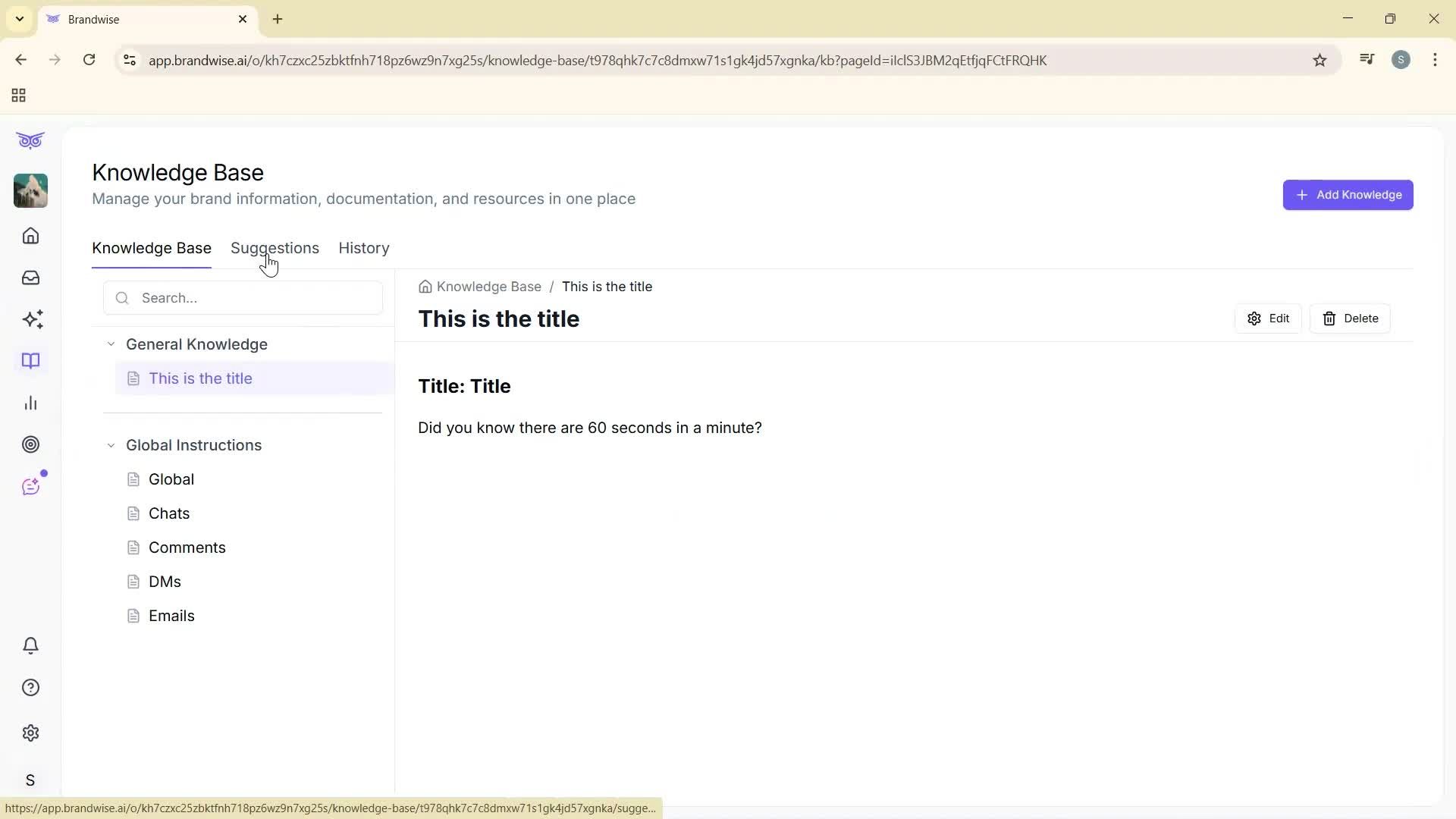Open the notifications bell icon
This screenshot has width=1456, height=819.
30,645
